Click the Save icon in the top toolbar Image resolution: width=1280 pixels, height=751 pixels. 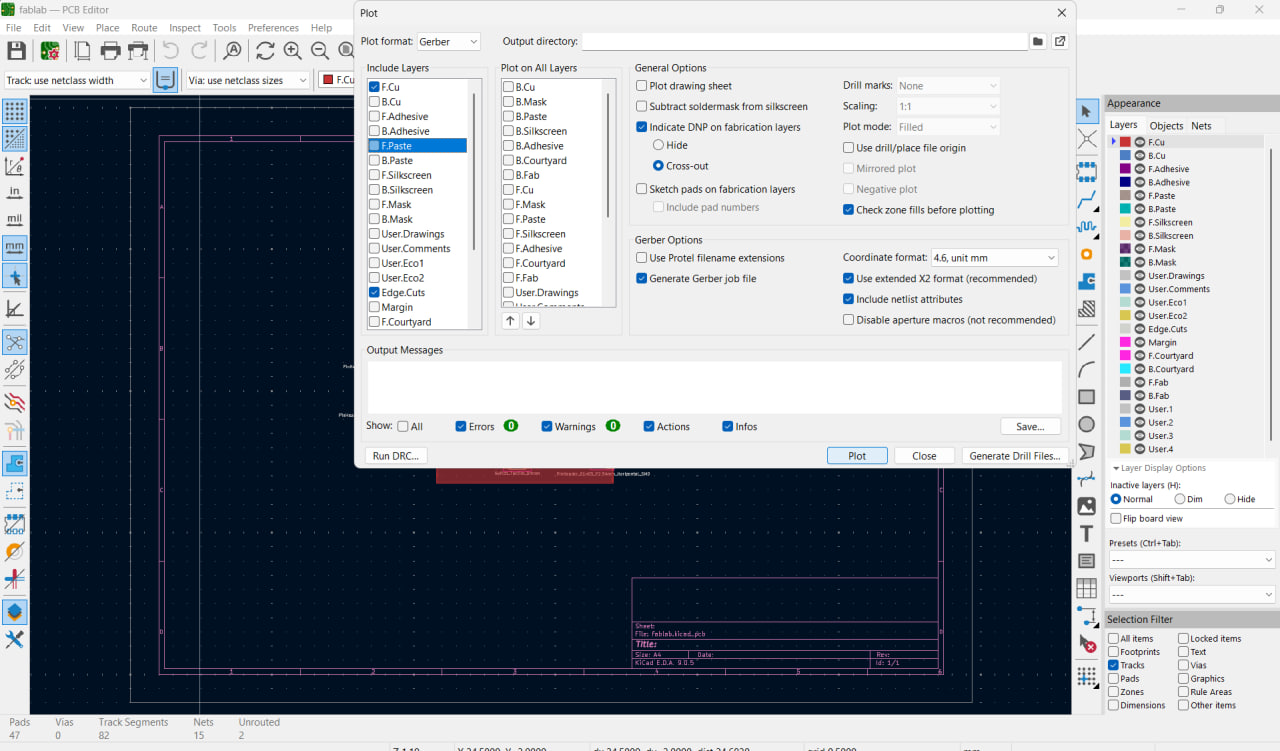(x=16, y=50)
